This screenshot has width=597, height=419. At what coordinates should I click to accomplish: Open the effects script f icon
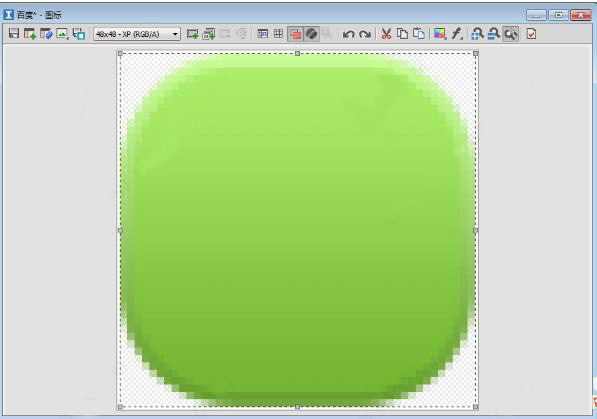457,34
